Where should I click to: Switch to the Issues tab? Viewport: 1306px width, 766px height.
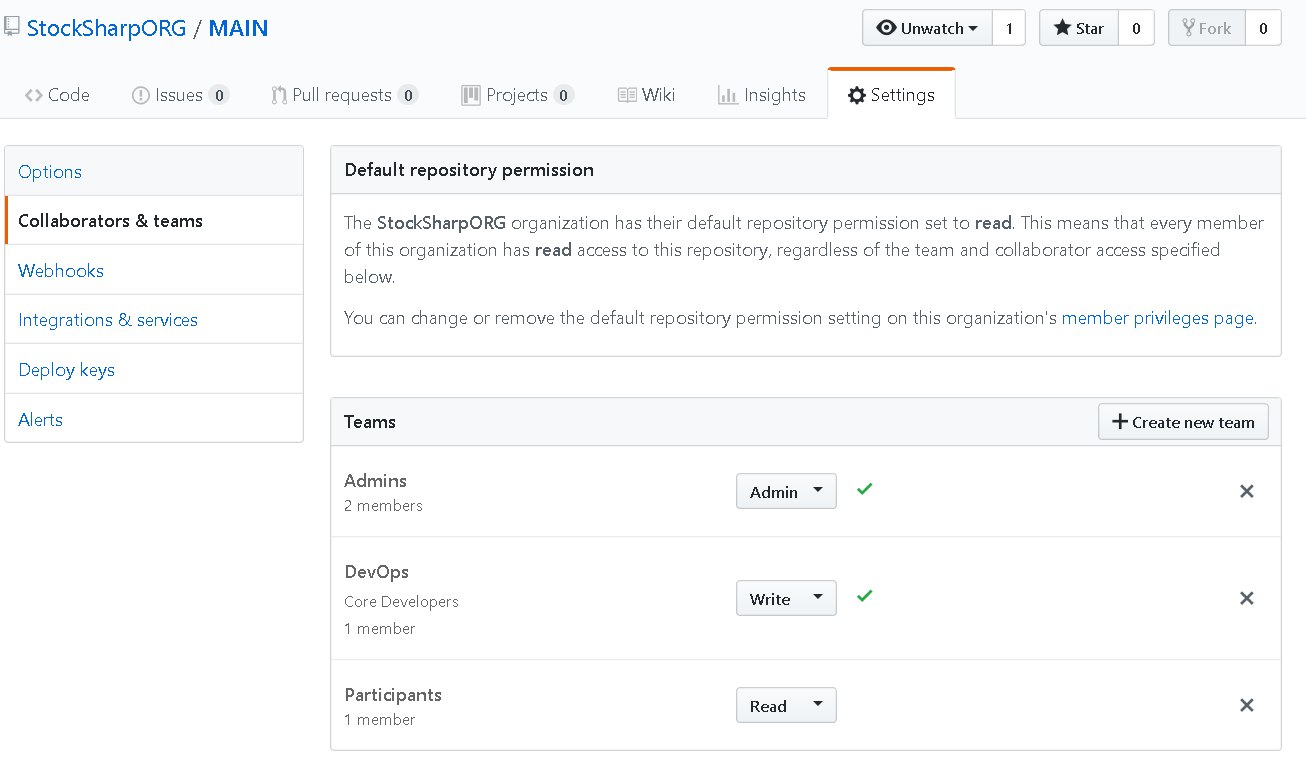click(x=180, y=95)
